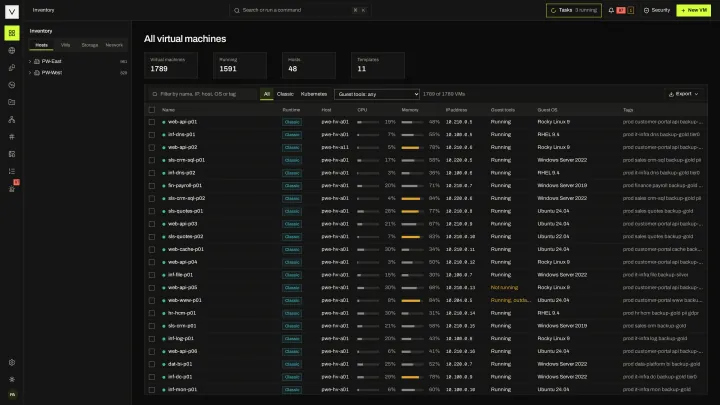720x405 pixels.
Task: Open the Tasks running panel
Action: click(x=574, y=10)
